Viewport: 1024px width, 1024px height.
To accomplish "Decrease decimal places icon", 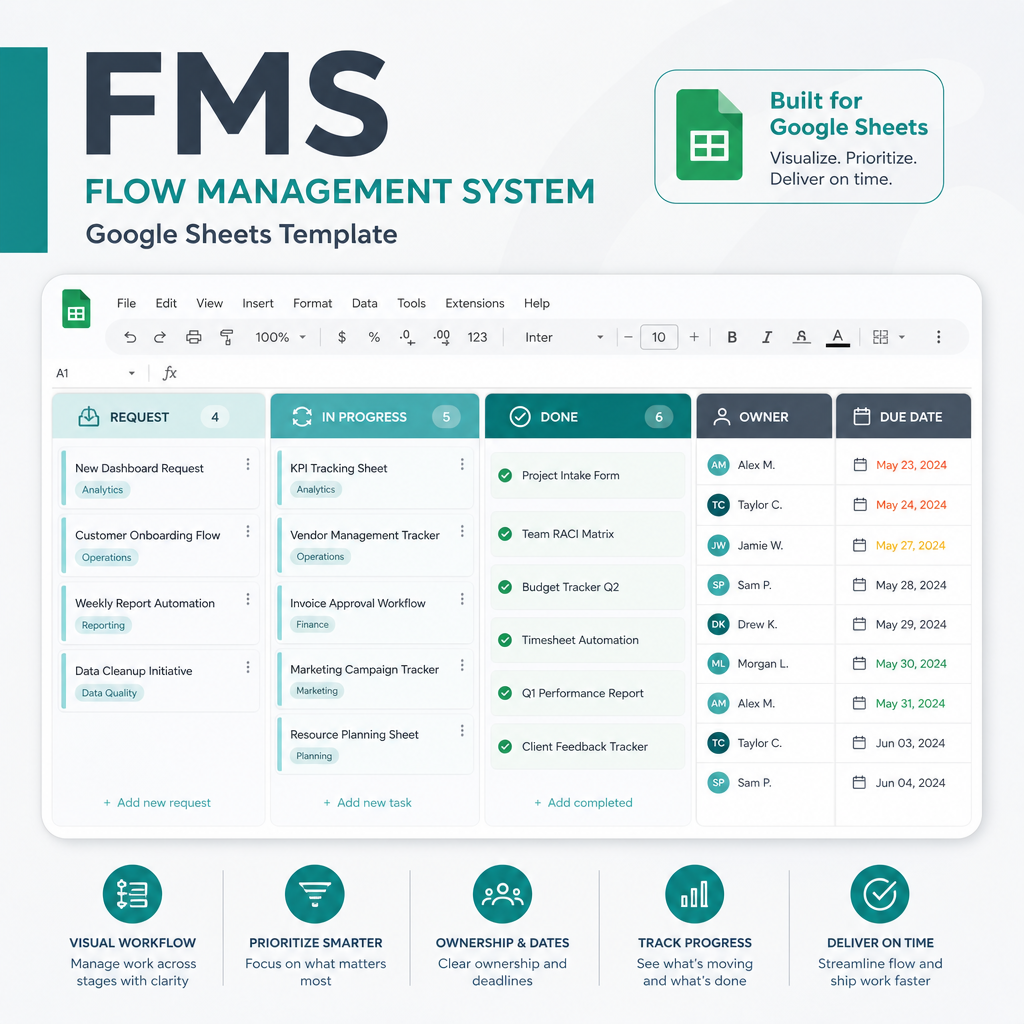I will click(407, 337).
